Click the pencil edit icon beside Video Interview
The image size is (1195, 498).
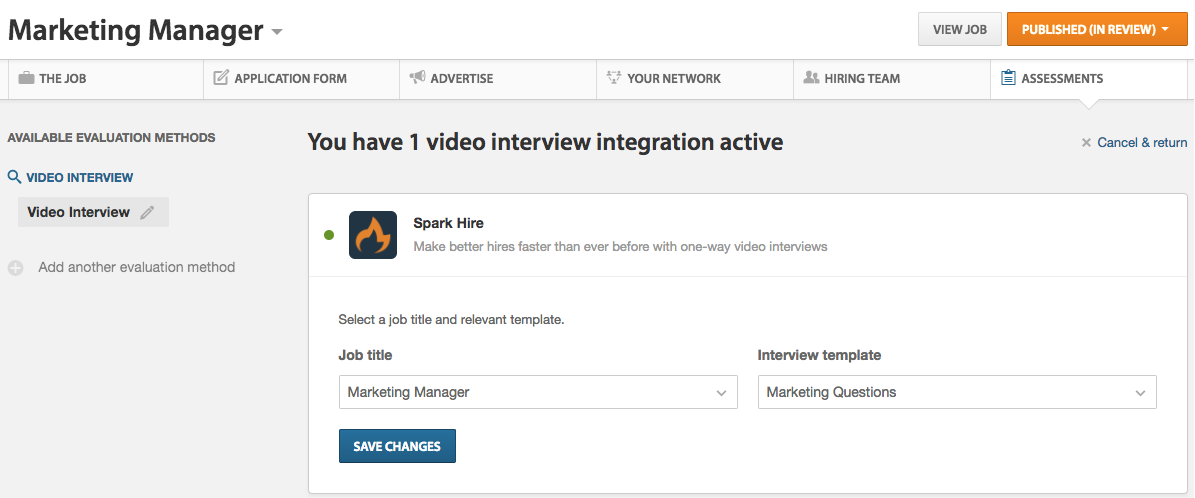tap(148, 212)
